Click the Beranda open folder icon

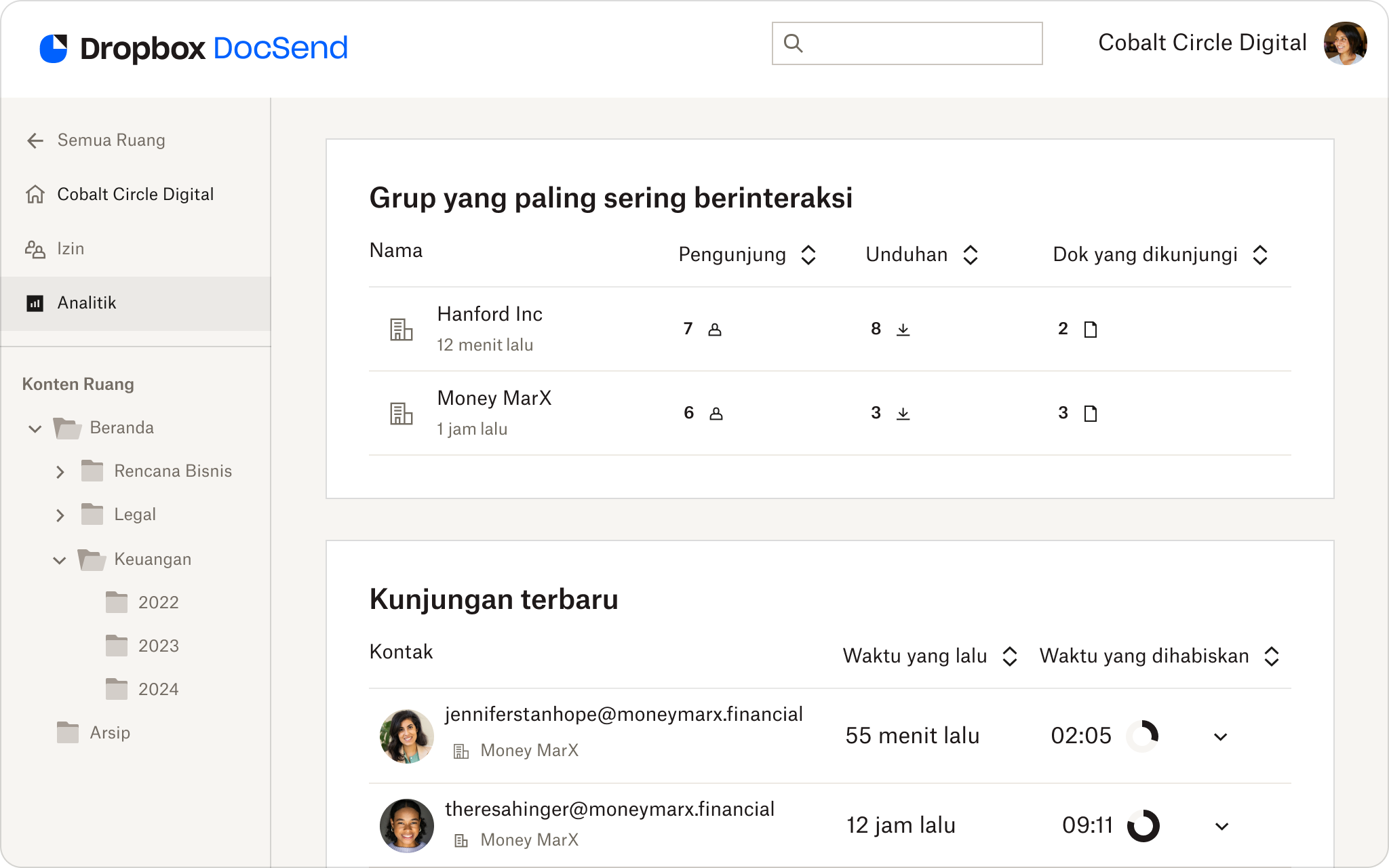[68, 429]
